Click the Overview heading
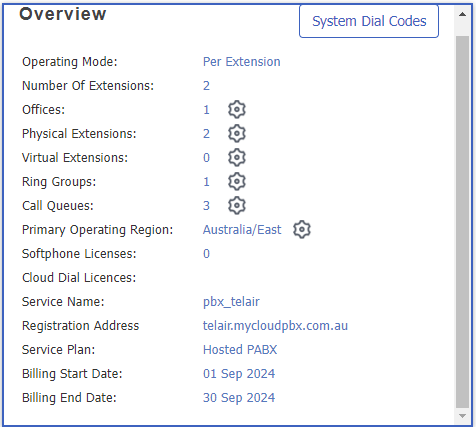Screen dimensions: 476x427 pos(63,14)
